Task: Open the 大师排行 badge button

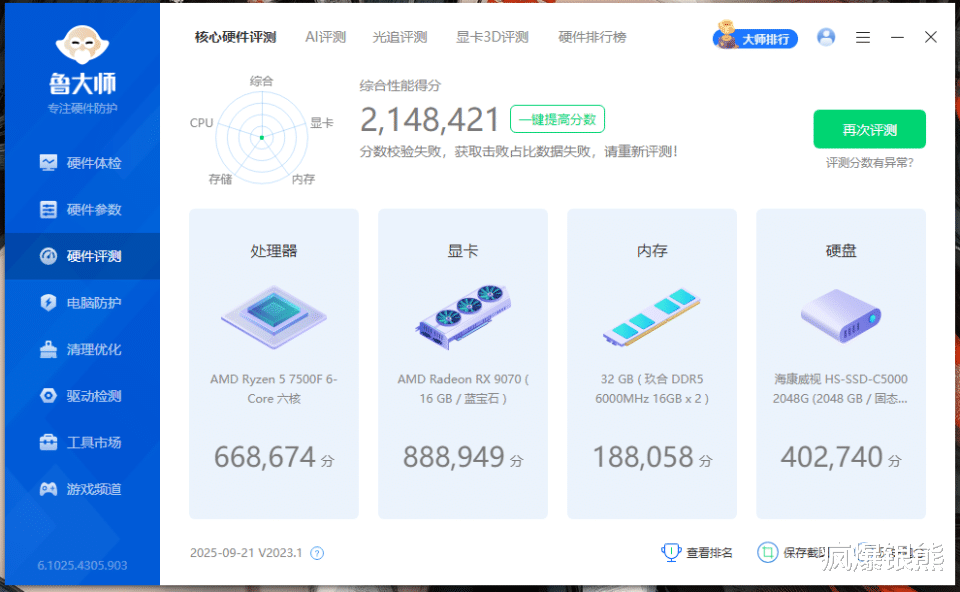Action: pyautogui.click(x=756, y=37)
